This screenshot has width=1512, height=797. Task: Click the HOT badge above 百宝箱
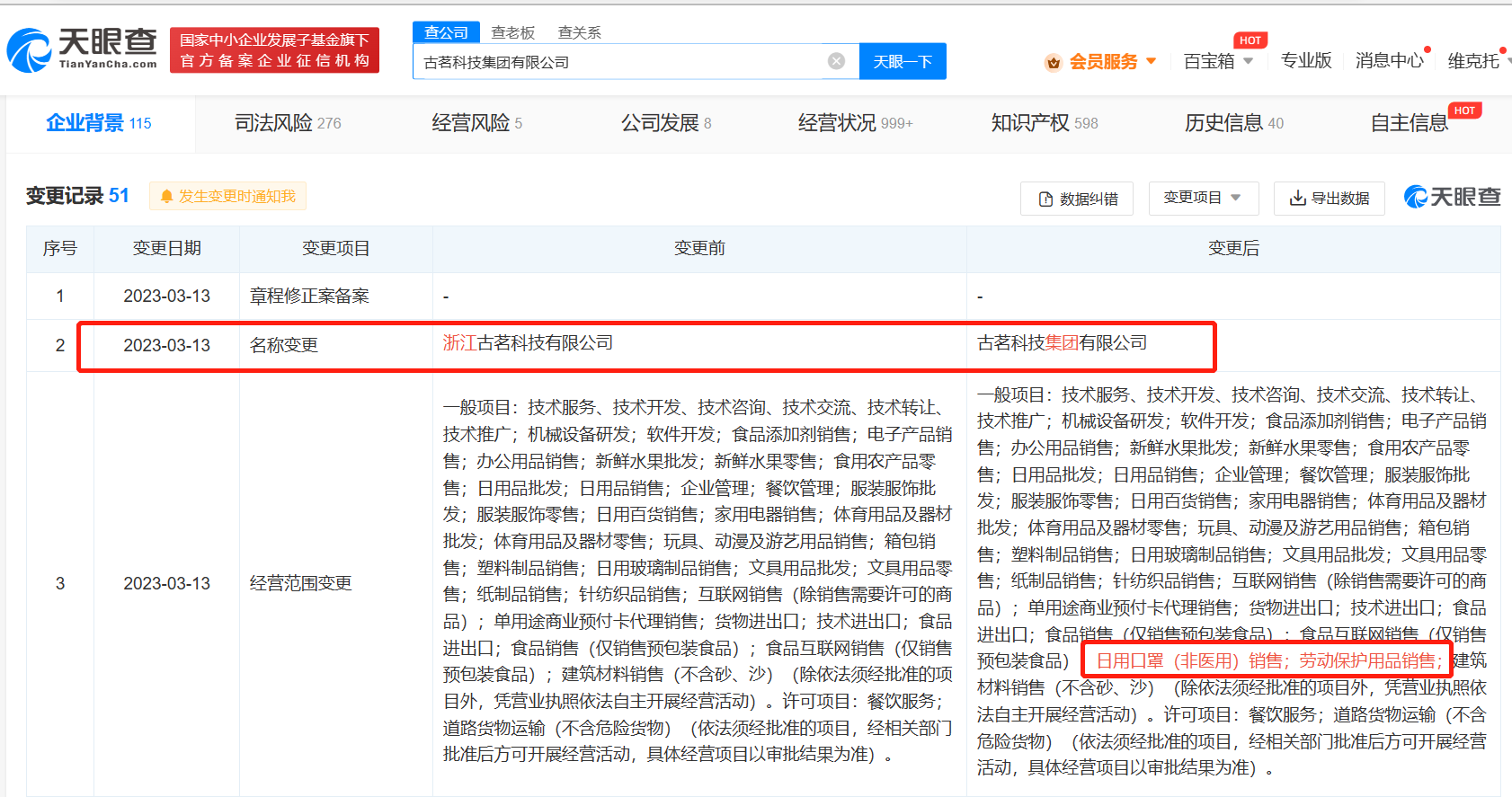pyautogui.click(x=1250, y=40)
